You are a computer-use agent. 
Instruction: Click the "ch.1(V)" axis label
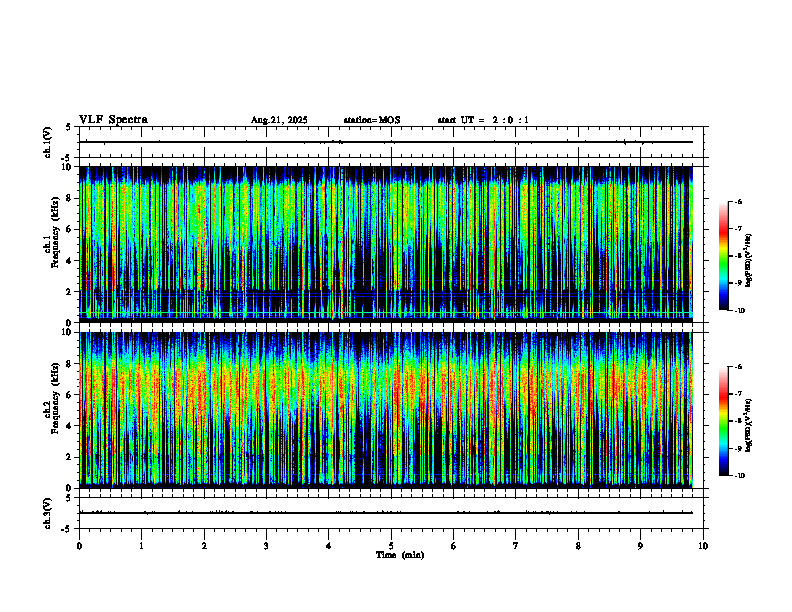click(x=48, y=142)
